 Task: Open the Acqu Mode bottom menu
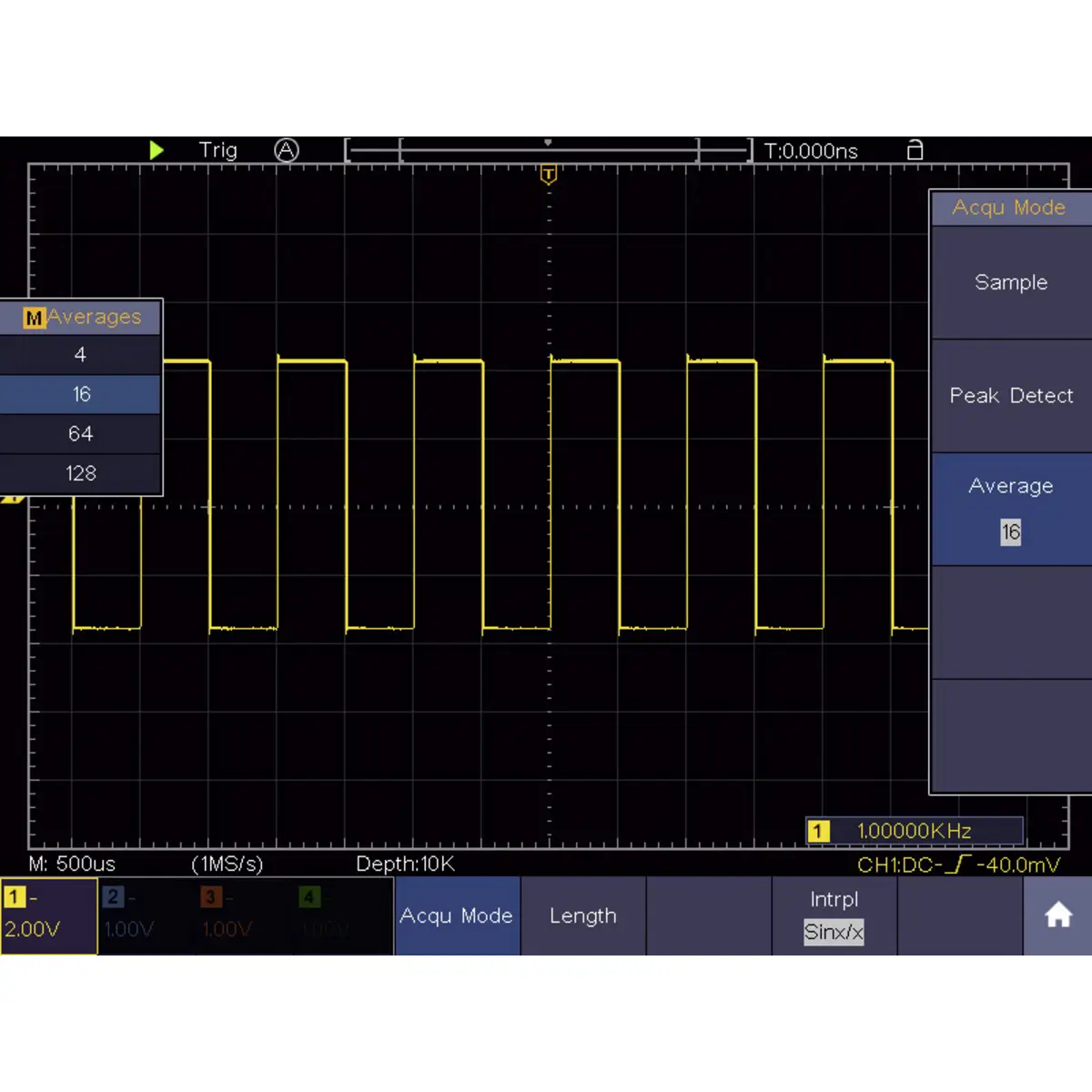tap(457, 915)
